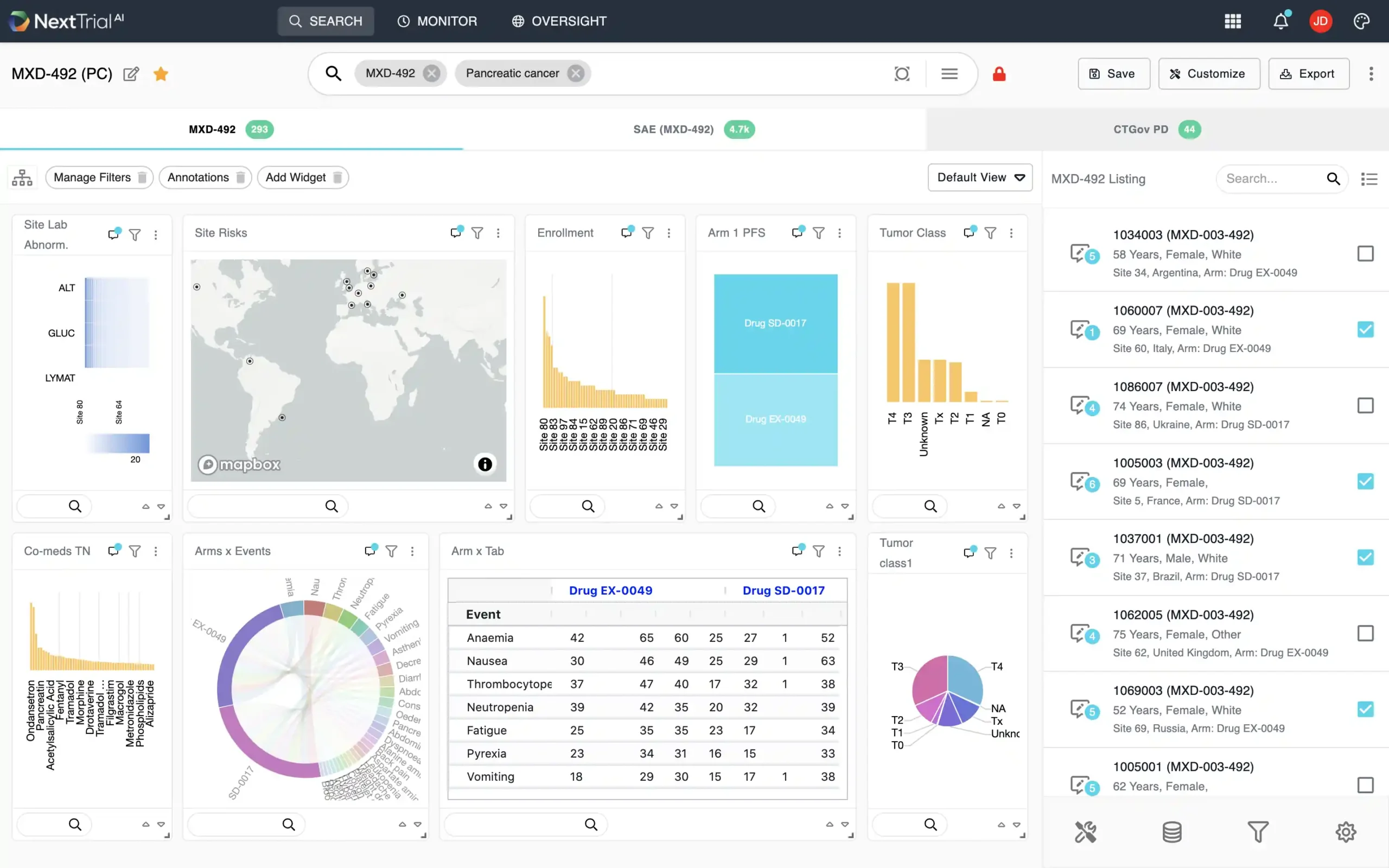1389x868 pixels.
Task: Open the Co-meds TN widget comment icon
Action: [x=114, y=551]
